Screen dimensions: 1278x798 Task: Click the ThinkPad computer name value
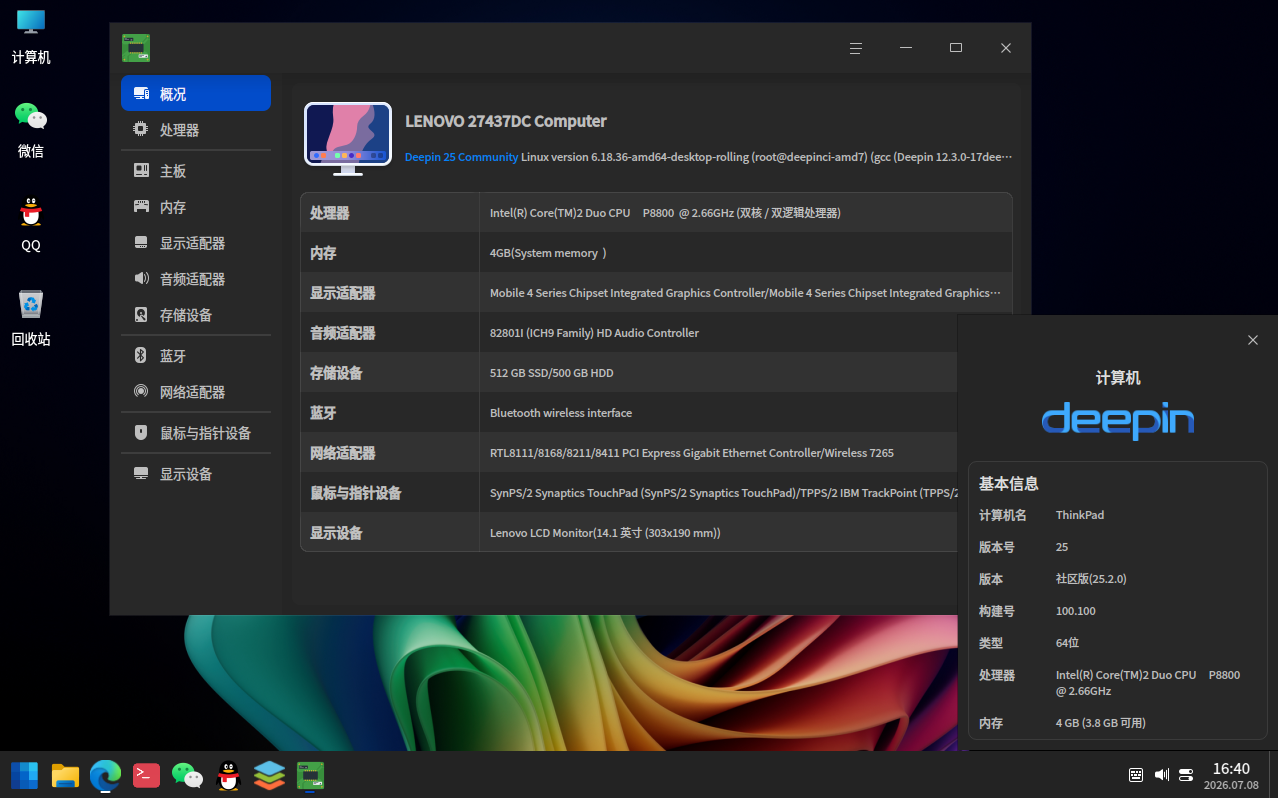click(x=1080, y=515)
